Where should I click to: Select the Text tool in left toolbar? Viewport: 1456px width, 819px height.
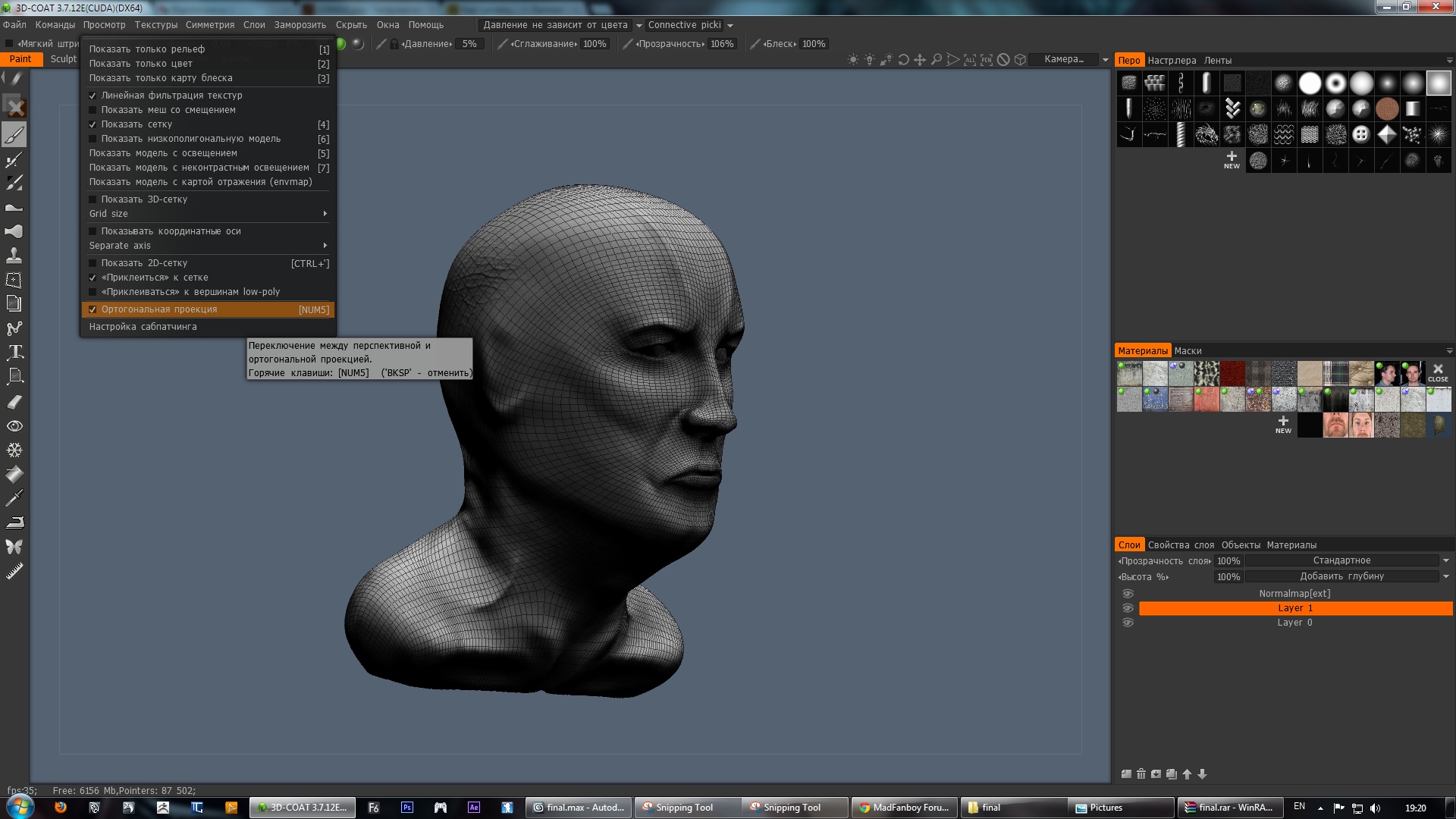pos(14,353)
